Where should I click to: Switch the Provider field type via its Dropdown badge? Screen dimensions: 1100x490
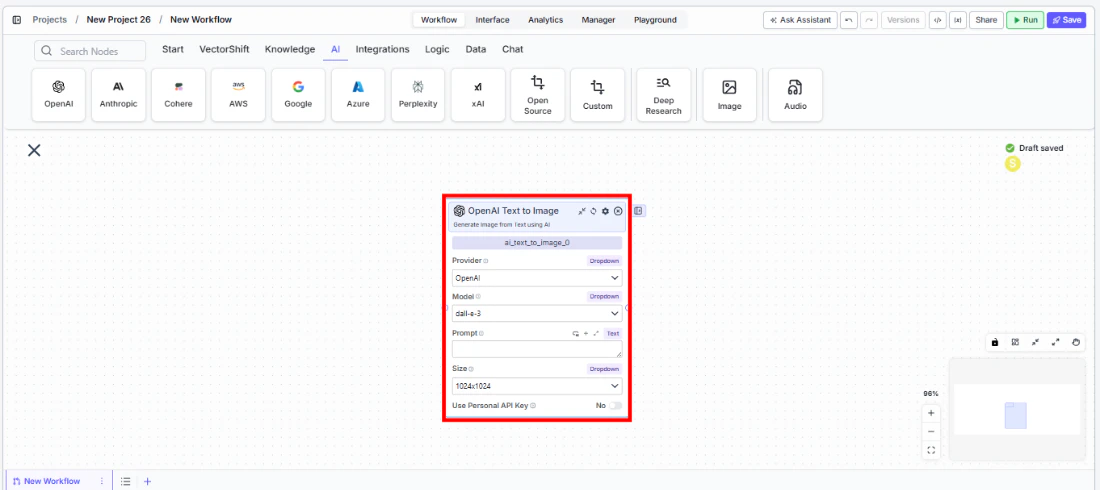point(604,260)
